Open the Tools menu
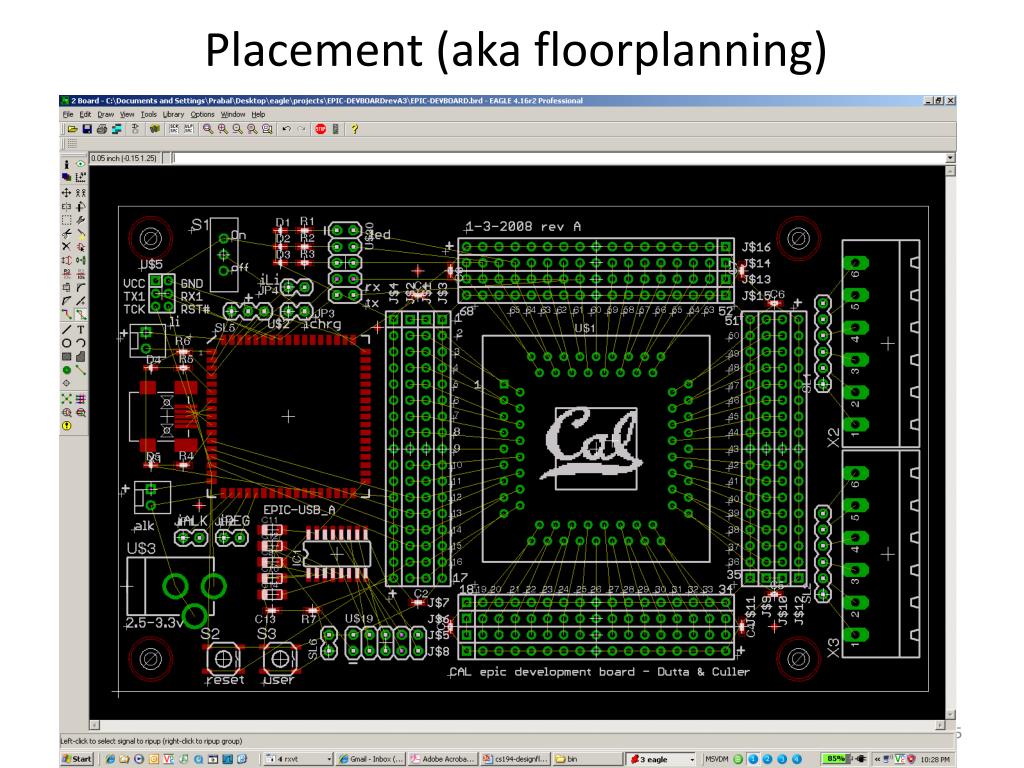The height and width of the screenshot is (768, 1024). pos(149,114)
